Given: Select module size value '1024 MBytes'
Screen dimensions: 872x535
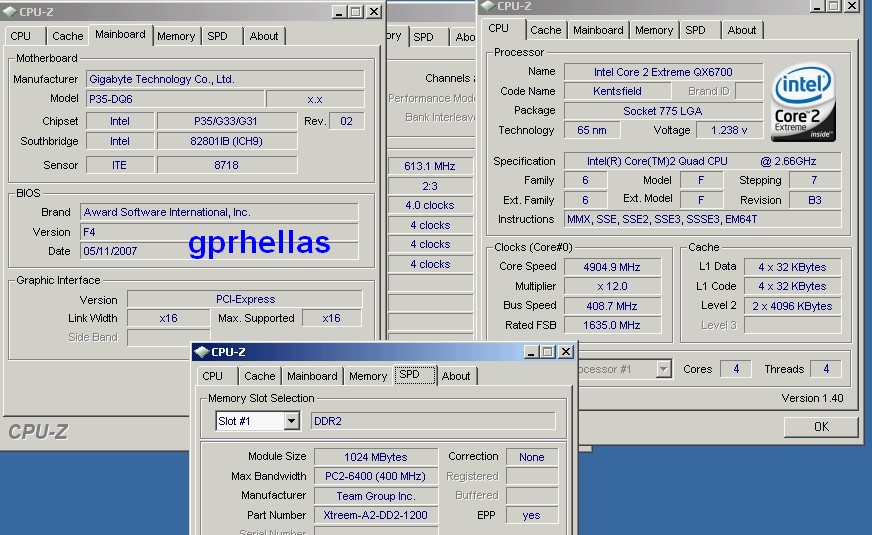Looking at the screenshot, I should 375,457.
